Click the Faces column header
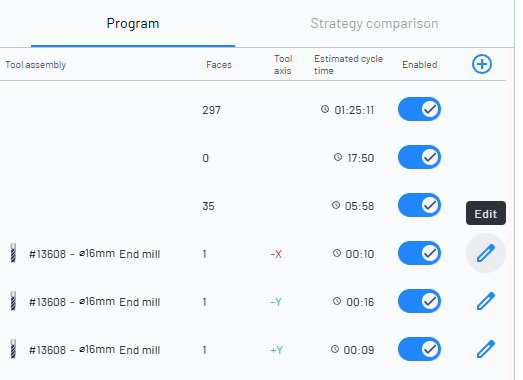Viewport: 523px width, 380px height. pyautogui.click(x=219, y=65)
